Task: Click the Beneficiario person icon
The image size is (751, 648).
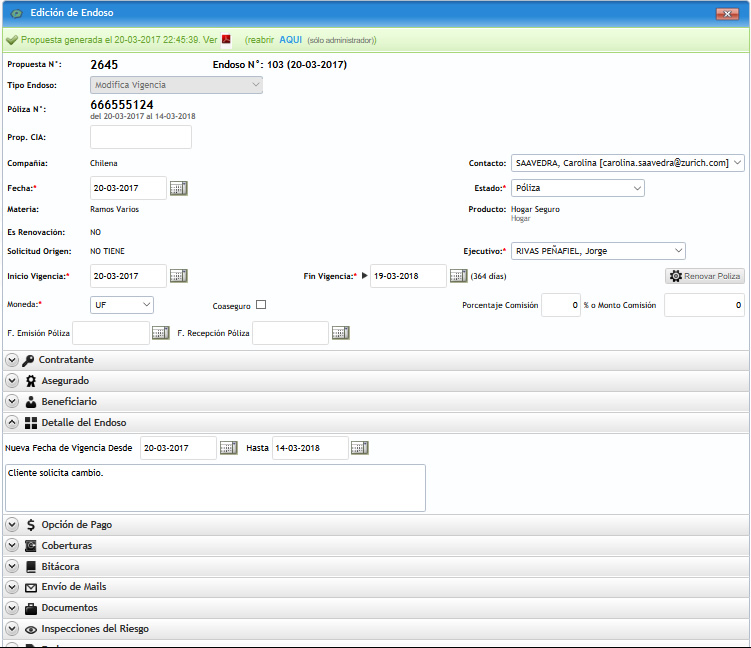Action: coord(31,402)
